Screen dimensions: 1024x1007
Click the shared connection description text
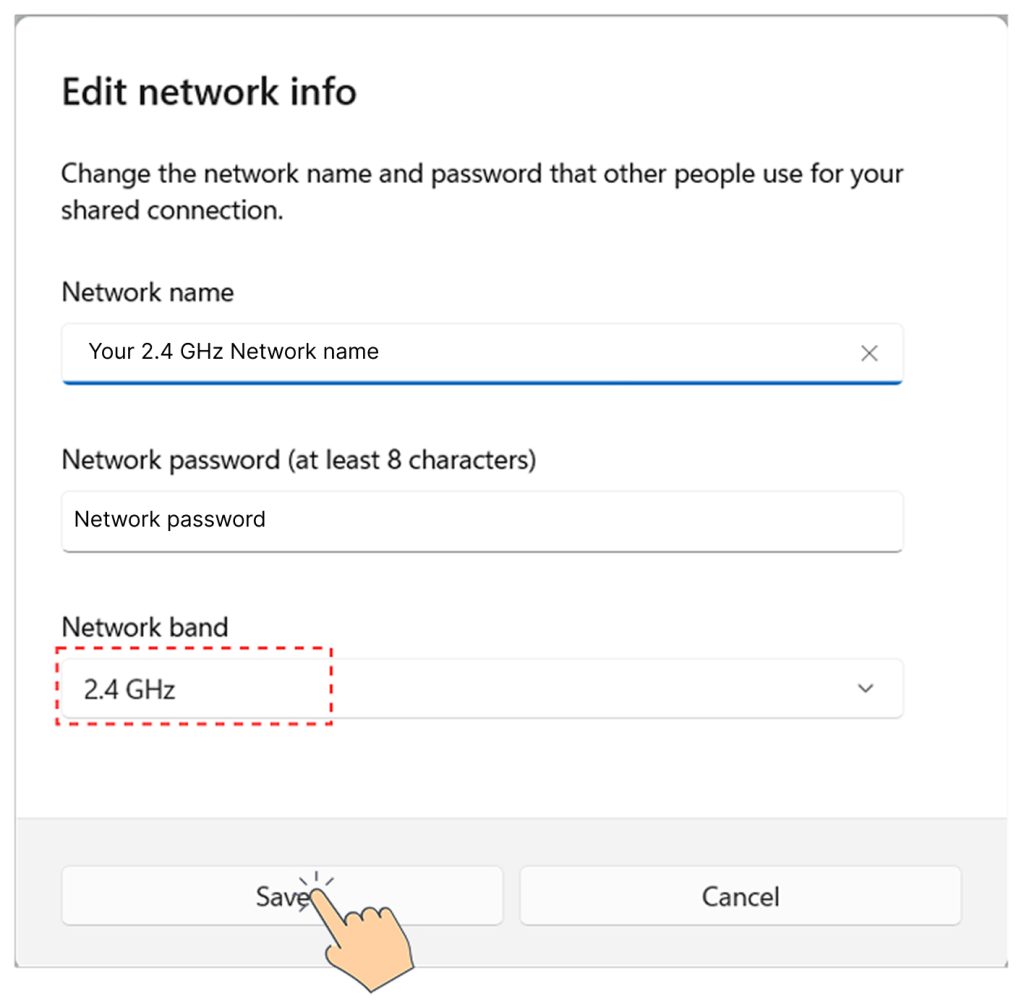pyautogui.click(x=483, y=191)
